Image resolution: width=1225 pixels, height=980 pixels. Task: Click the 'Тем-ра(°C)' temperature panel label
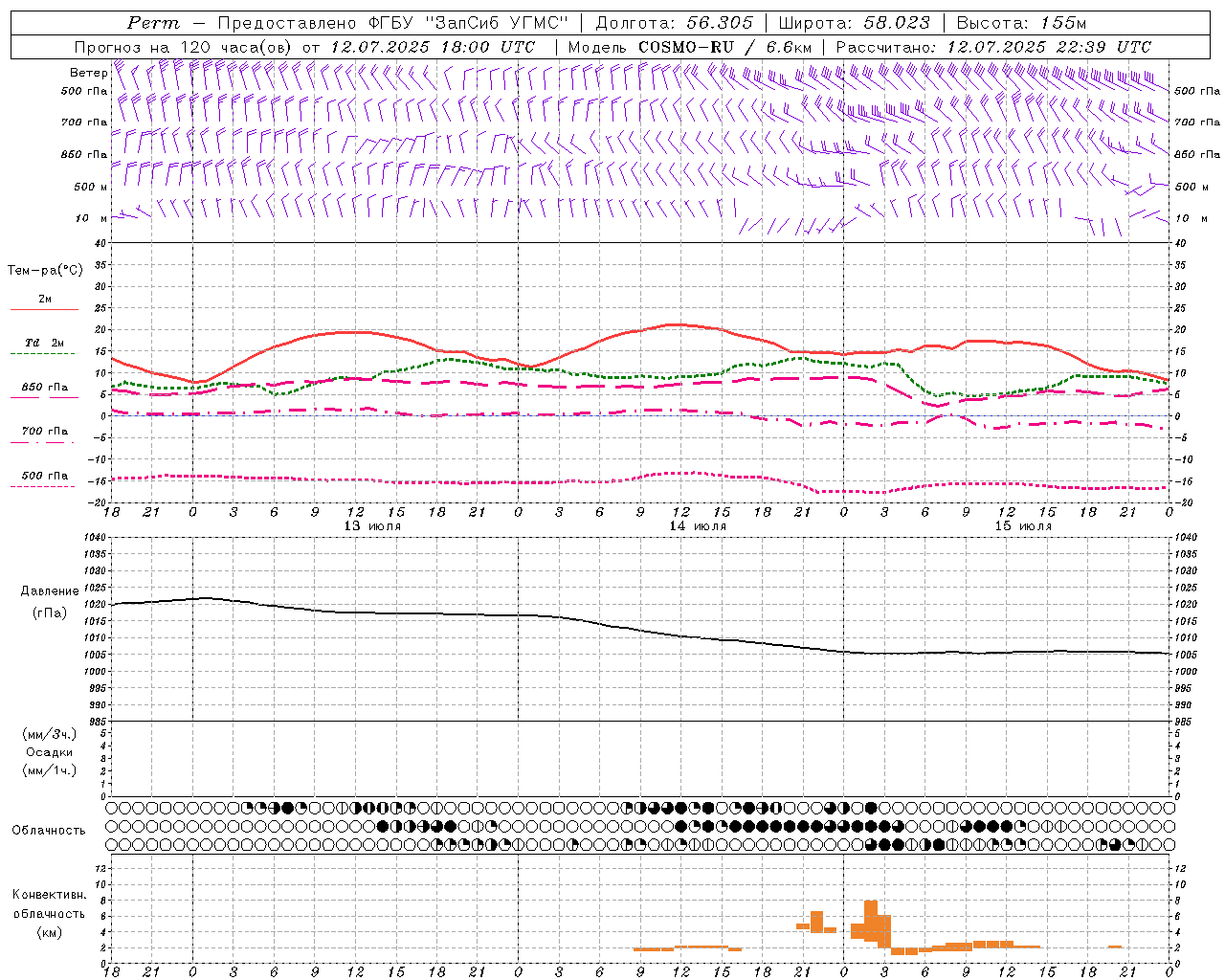(x=45, y=271)
